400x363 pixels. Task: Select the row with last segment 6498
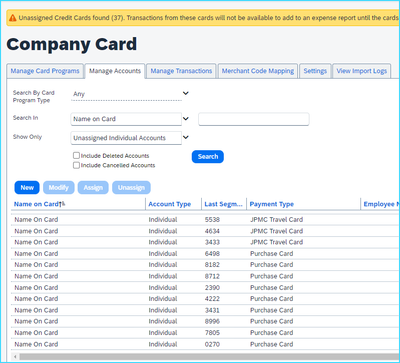pyautogui.click(x=205, y=254)
